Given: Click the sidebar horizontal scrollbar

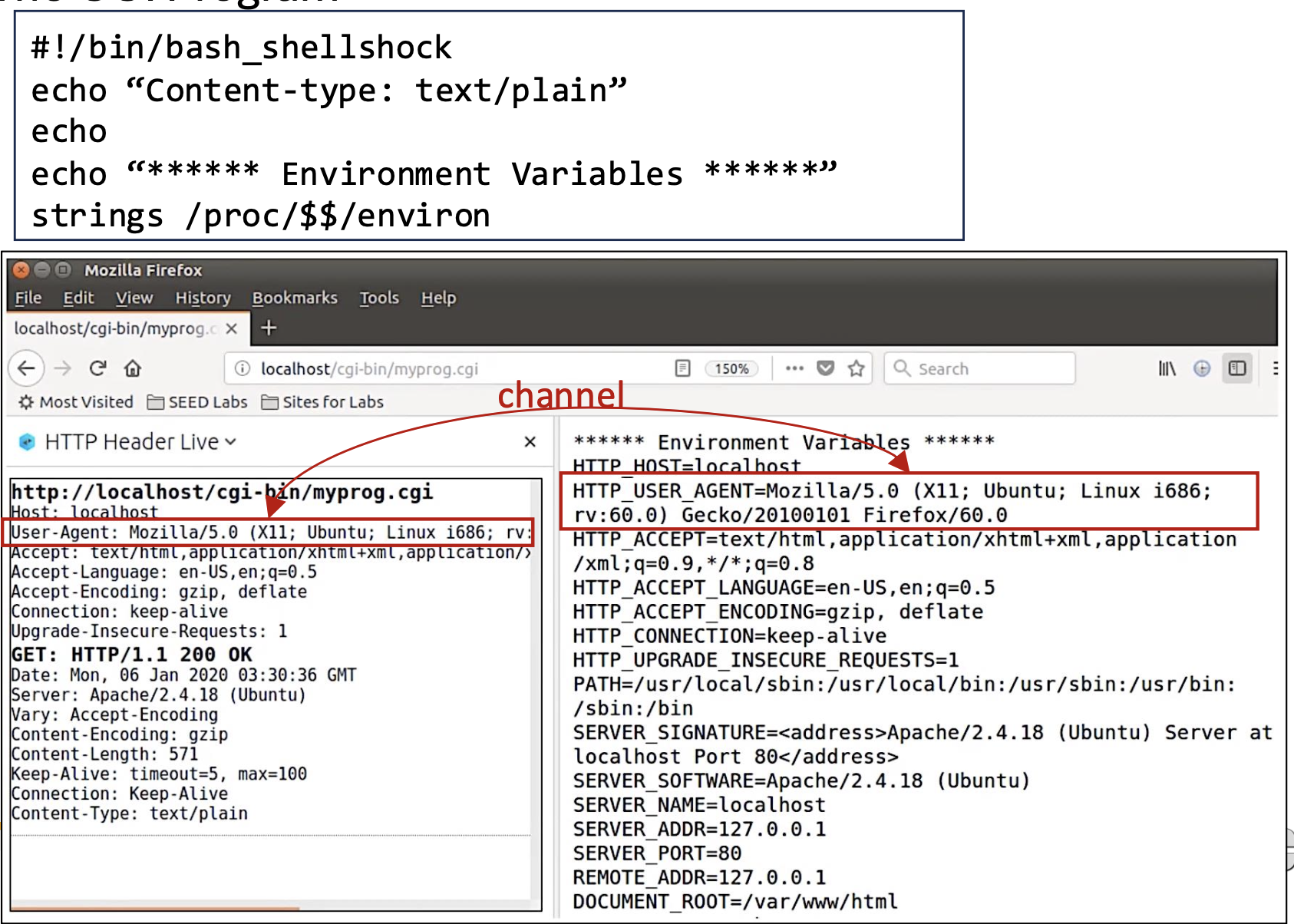Looking at the screenshot, I should tap(155, 909).
